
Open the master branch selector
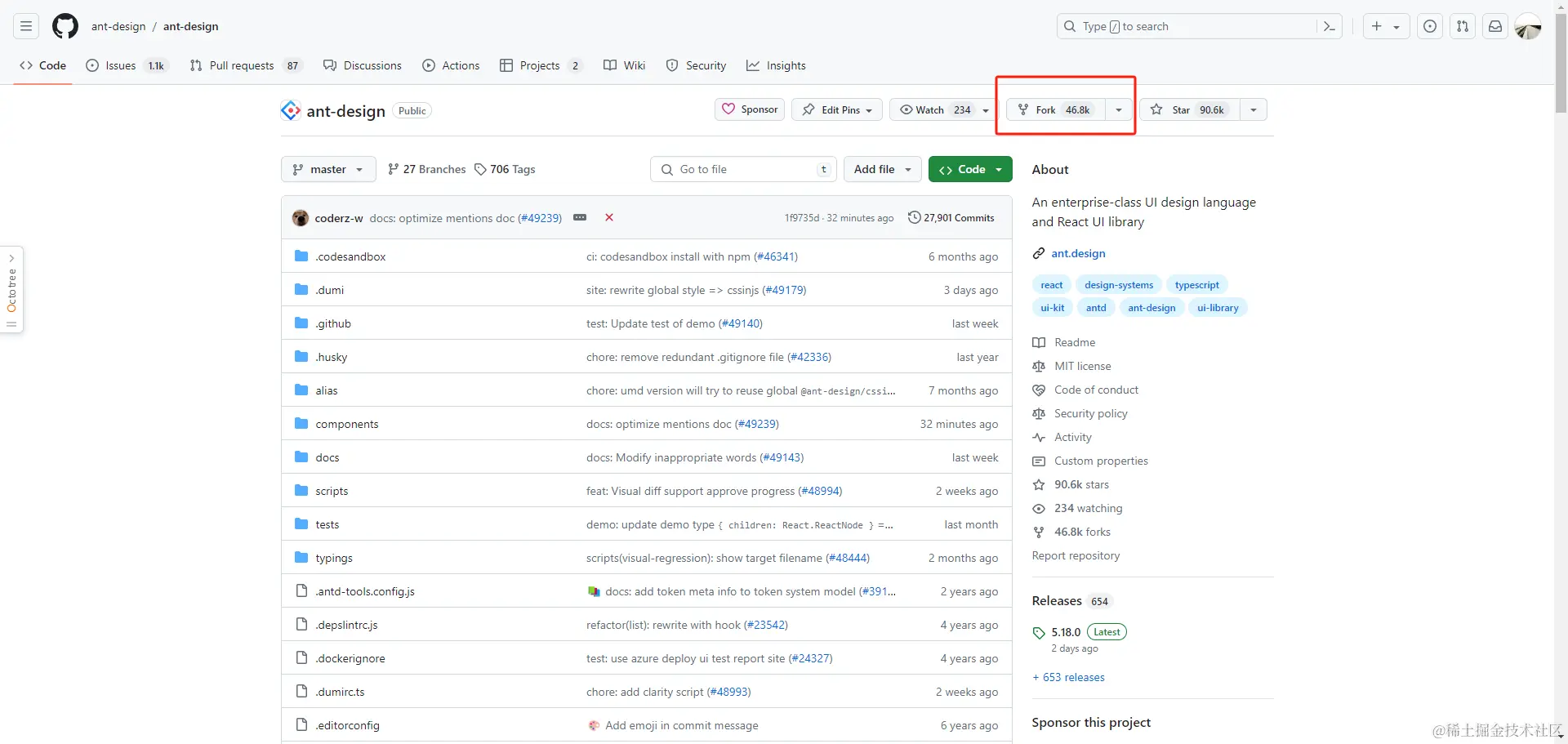click(x=328, y=169)
